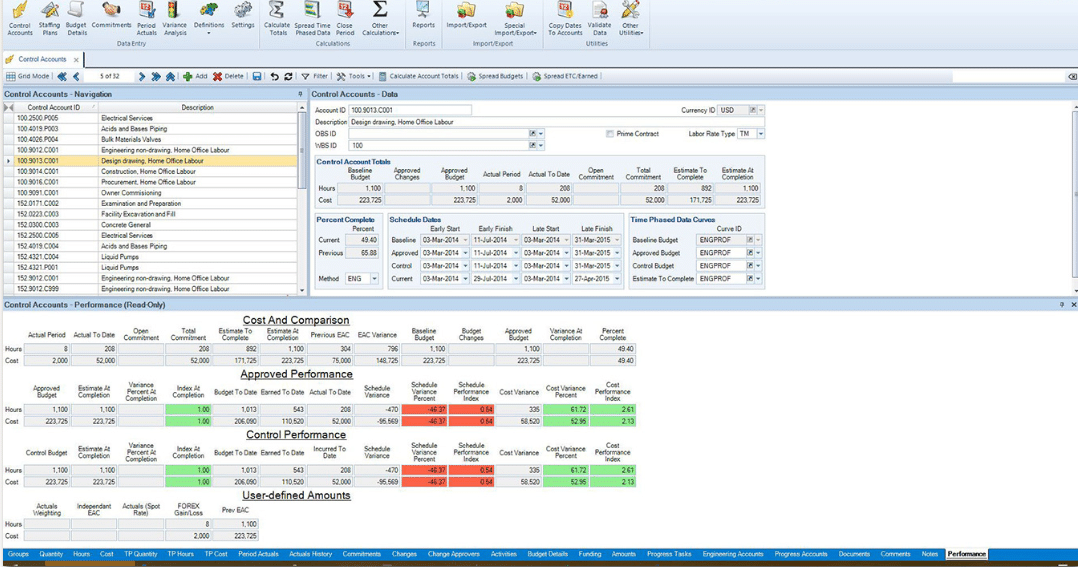Launch Variance Analysis
Screen dimensions: 1078x567
click(175, 19)
